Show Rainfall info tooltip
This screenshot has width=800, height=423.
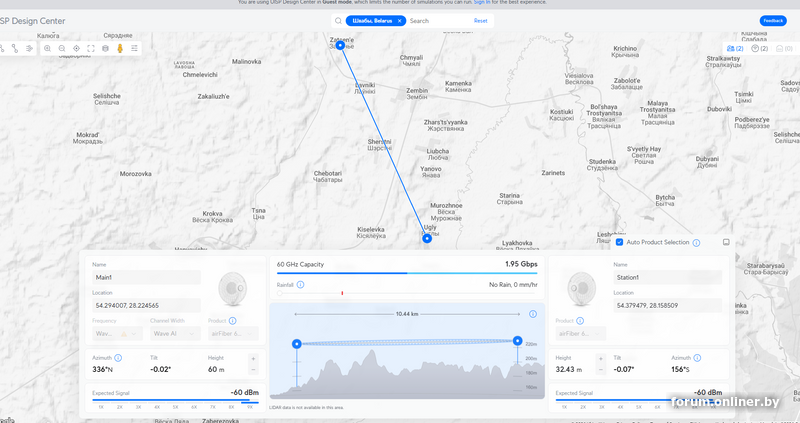[301, 285]
